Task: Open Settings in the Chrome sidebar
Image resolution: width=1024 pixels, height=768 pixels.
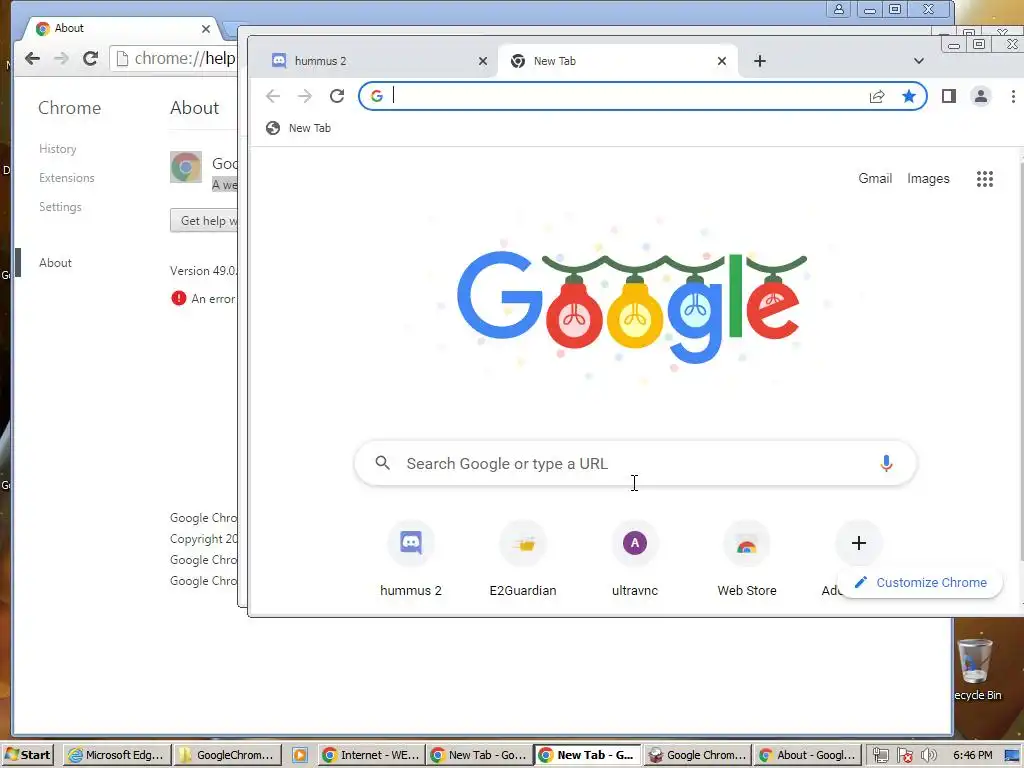Action: coord(60,207)
